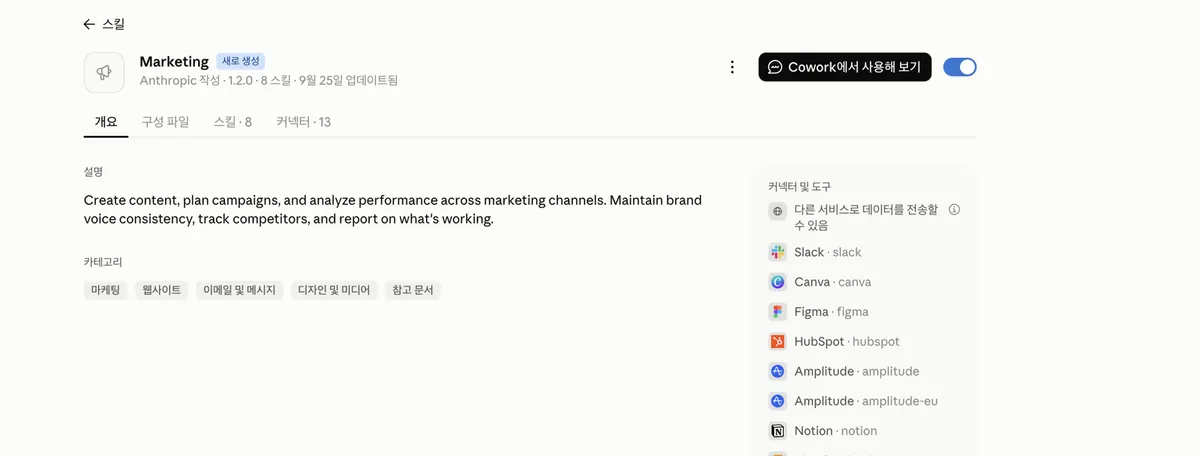Click the globe icon for data transfer notice
This screenshot has height=456, width=1200.
tap(777, 211)
